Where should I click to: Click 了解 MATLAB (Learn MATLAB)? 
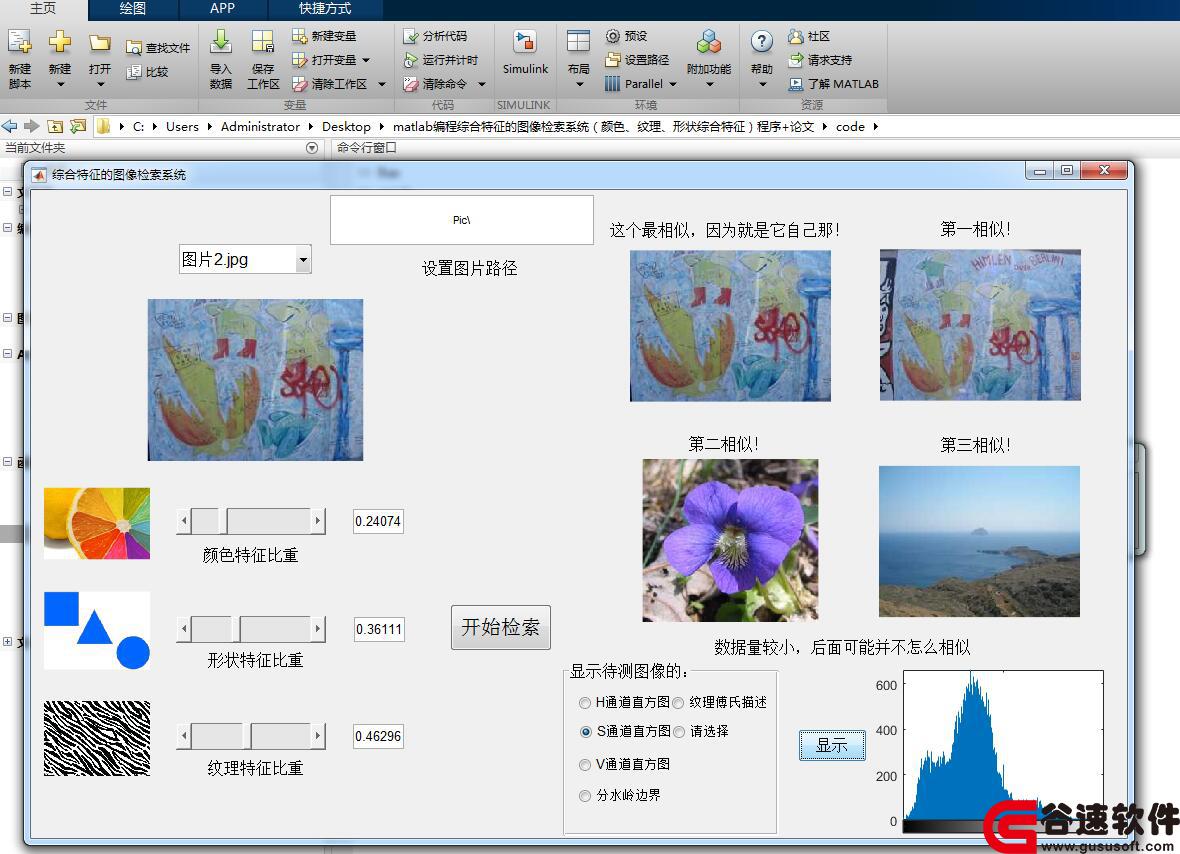coord(833,84)
